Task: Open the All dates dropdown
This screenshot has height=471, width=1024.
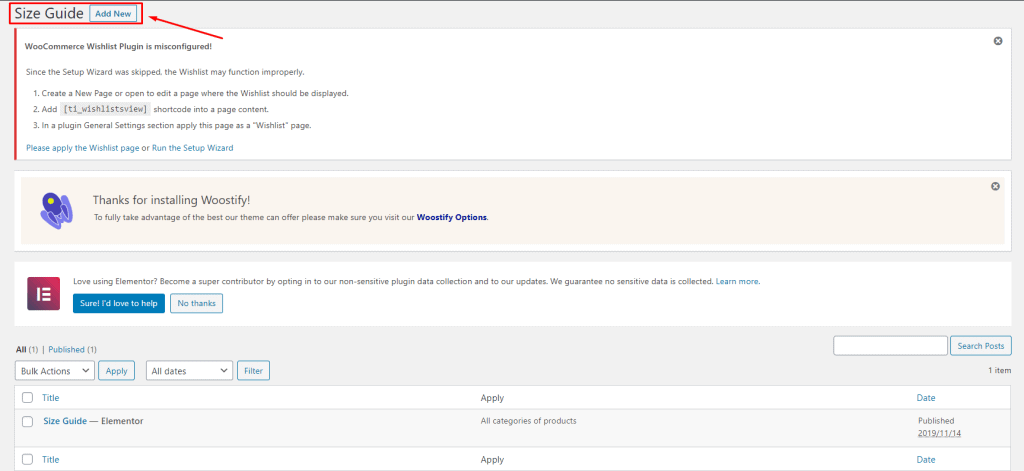Action: 189,370
